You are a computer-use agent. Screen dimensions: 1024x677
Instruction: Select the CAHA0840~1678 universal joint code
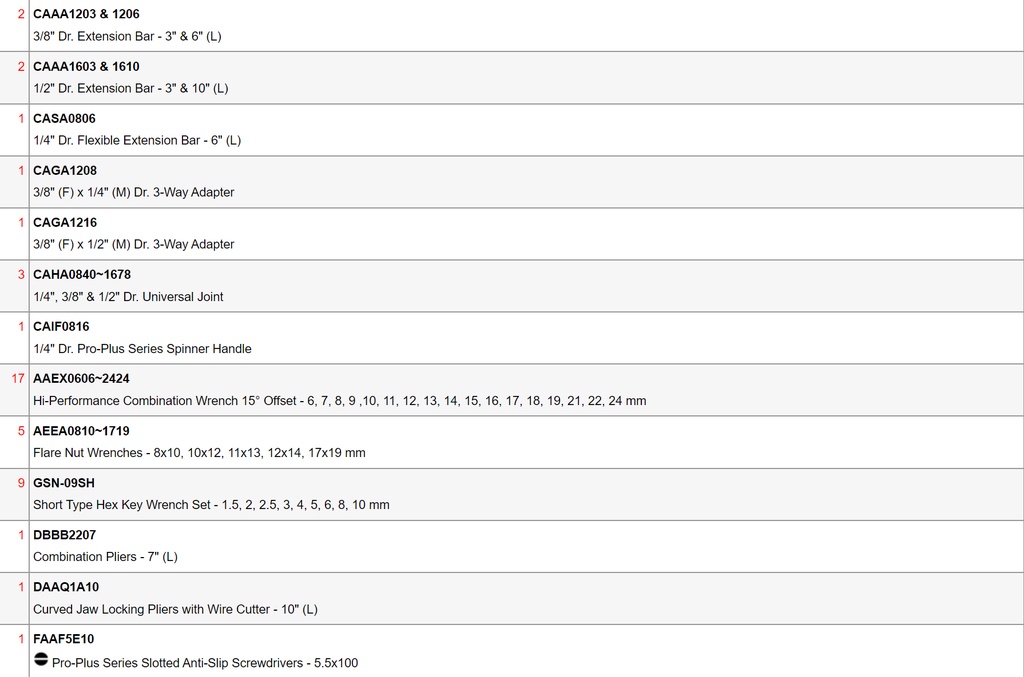[x=82, y=275]
